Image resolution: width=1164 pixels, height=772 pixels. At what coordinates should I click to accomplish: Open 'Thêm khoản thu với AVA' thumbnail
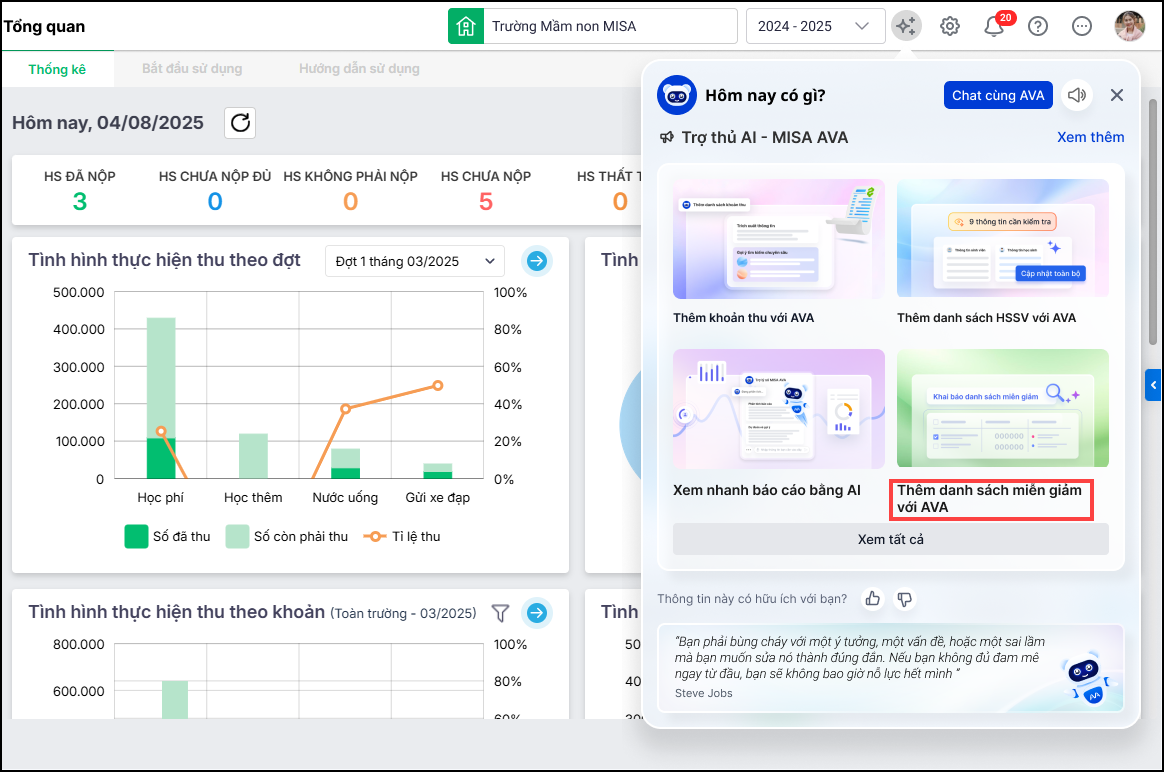click(x=779, y=240)
